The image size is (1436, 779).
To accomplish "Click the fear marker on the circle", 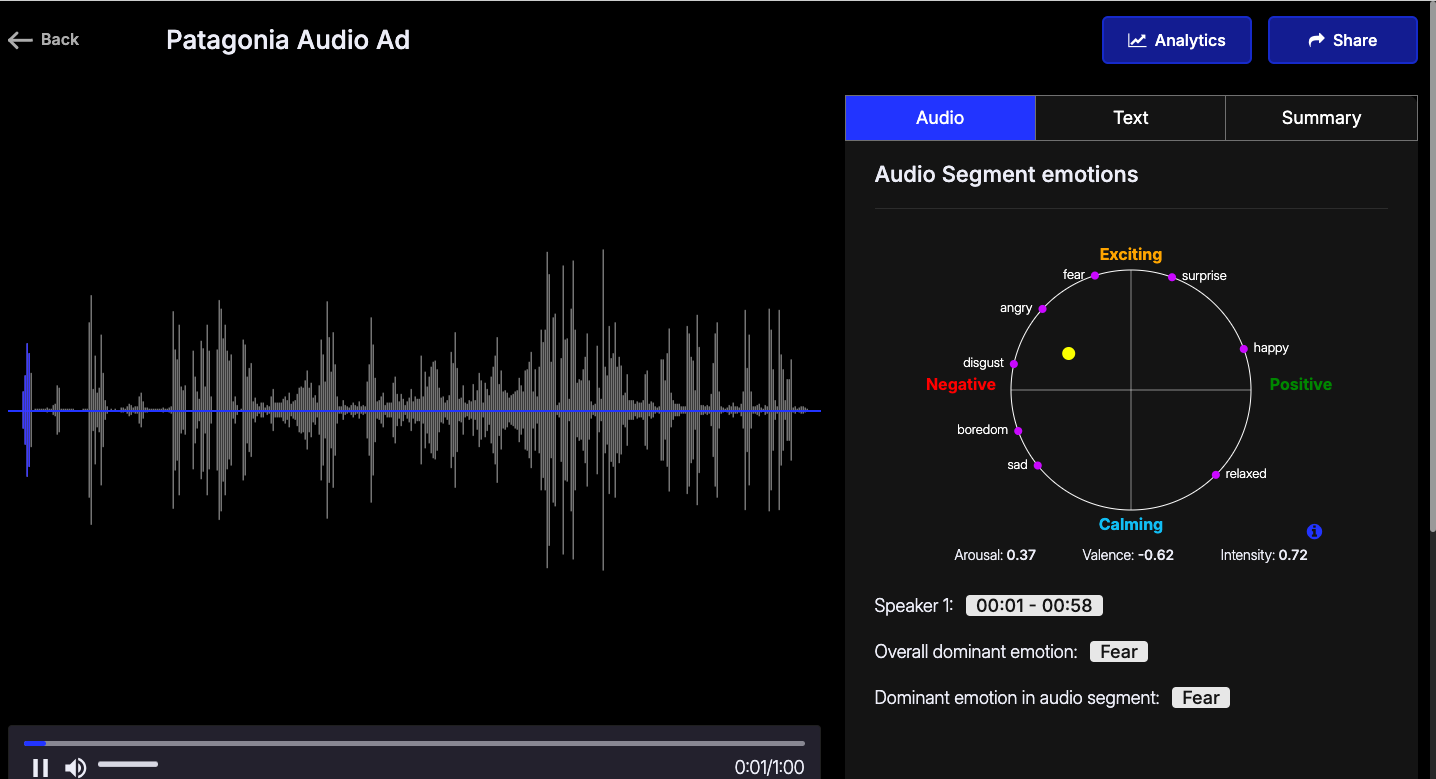I will 1095,275.
